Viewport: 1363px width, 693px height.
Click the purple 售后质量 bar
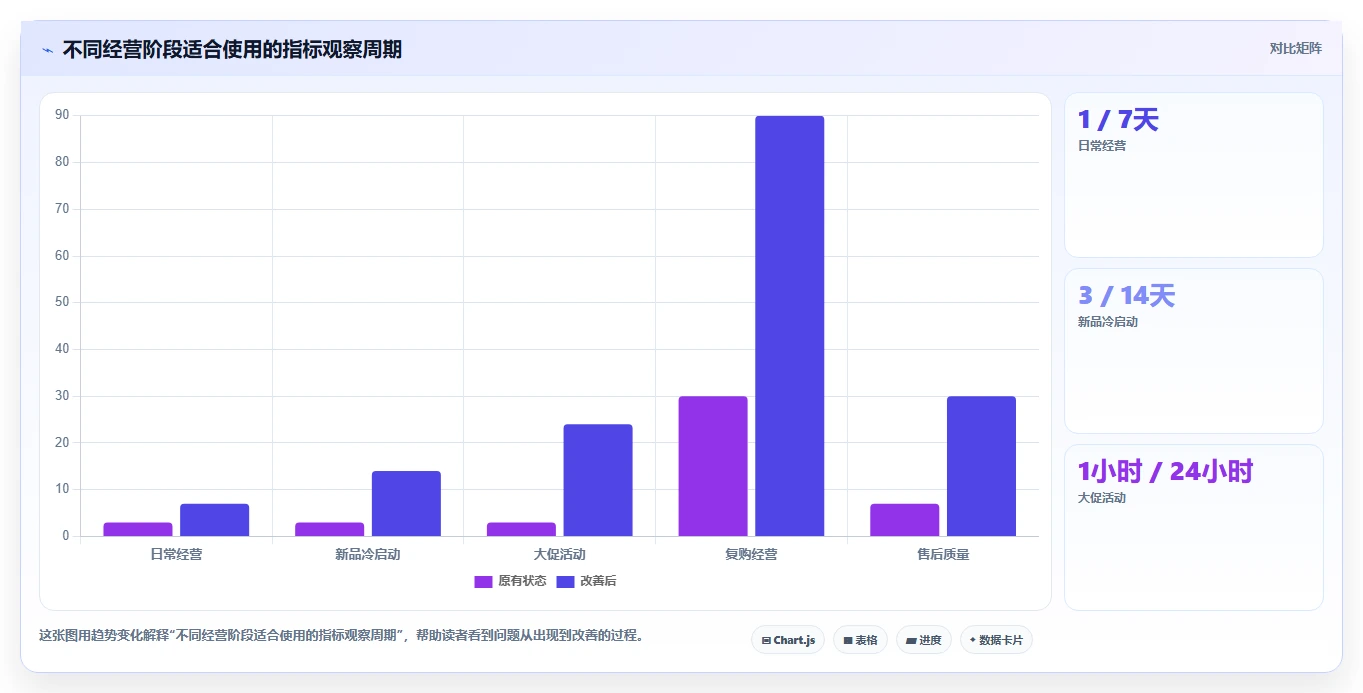pyautogui.click(x=905, y=520)
